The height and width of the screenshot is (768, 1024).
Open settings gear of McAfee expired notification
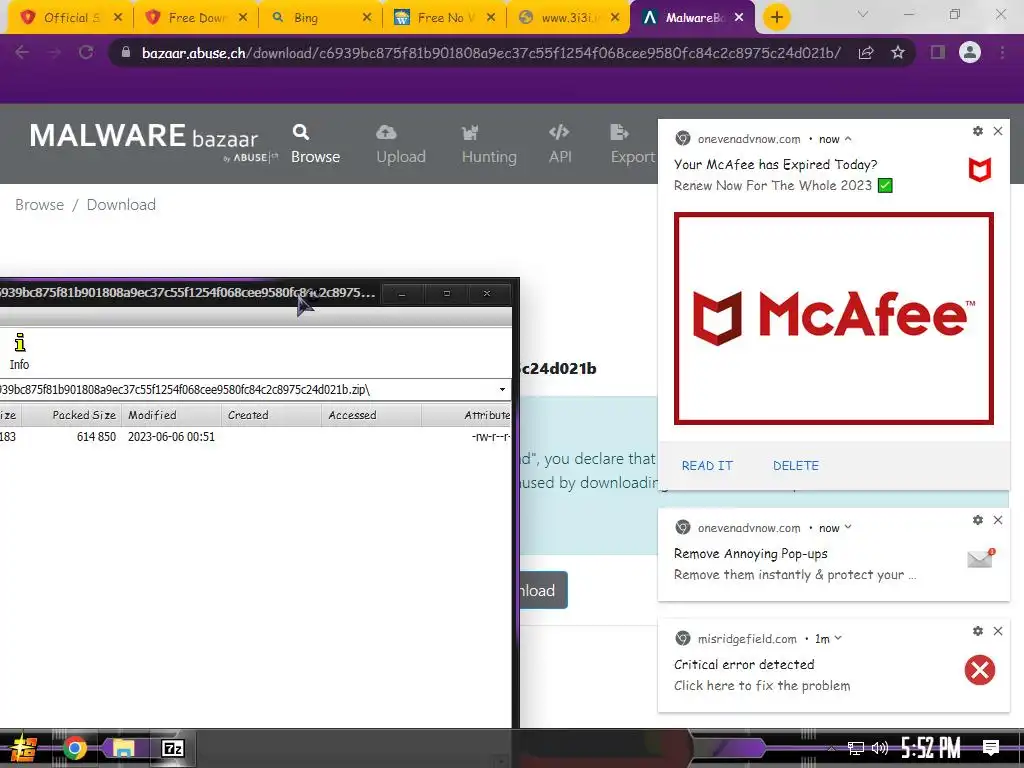978,131
